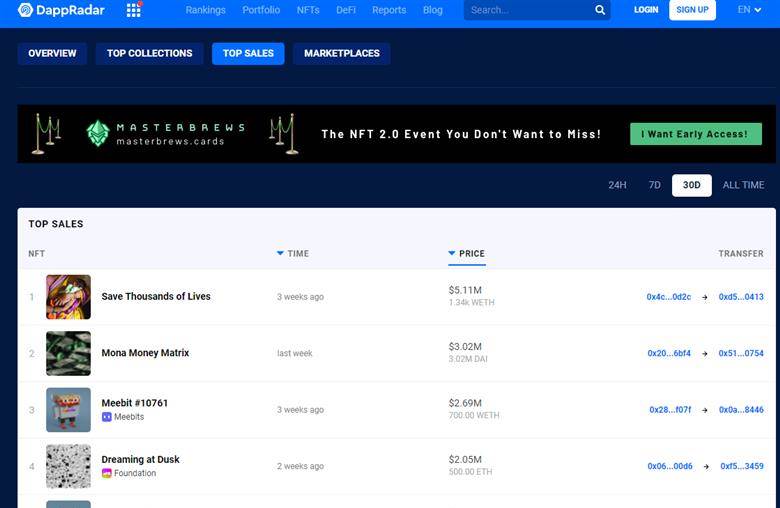Open the Dreaming at Dusk title
The height and width of the screenshot is (508, 780).
(140, 459)
